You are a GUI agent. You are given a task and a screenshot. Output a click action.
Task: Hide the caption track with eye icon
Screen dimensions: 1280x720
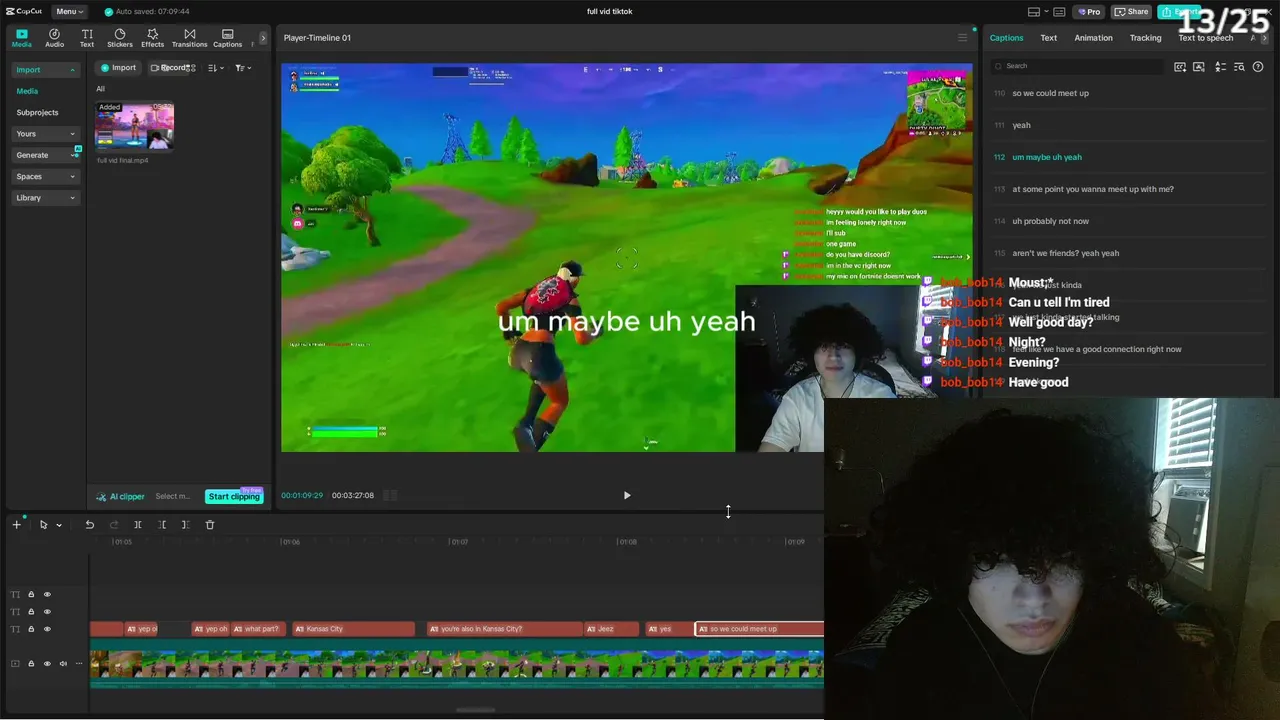47,629
